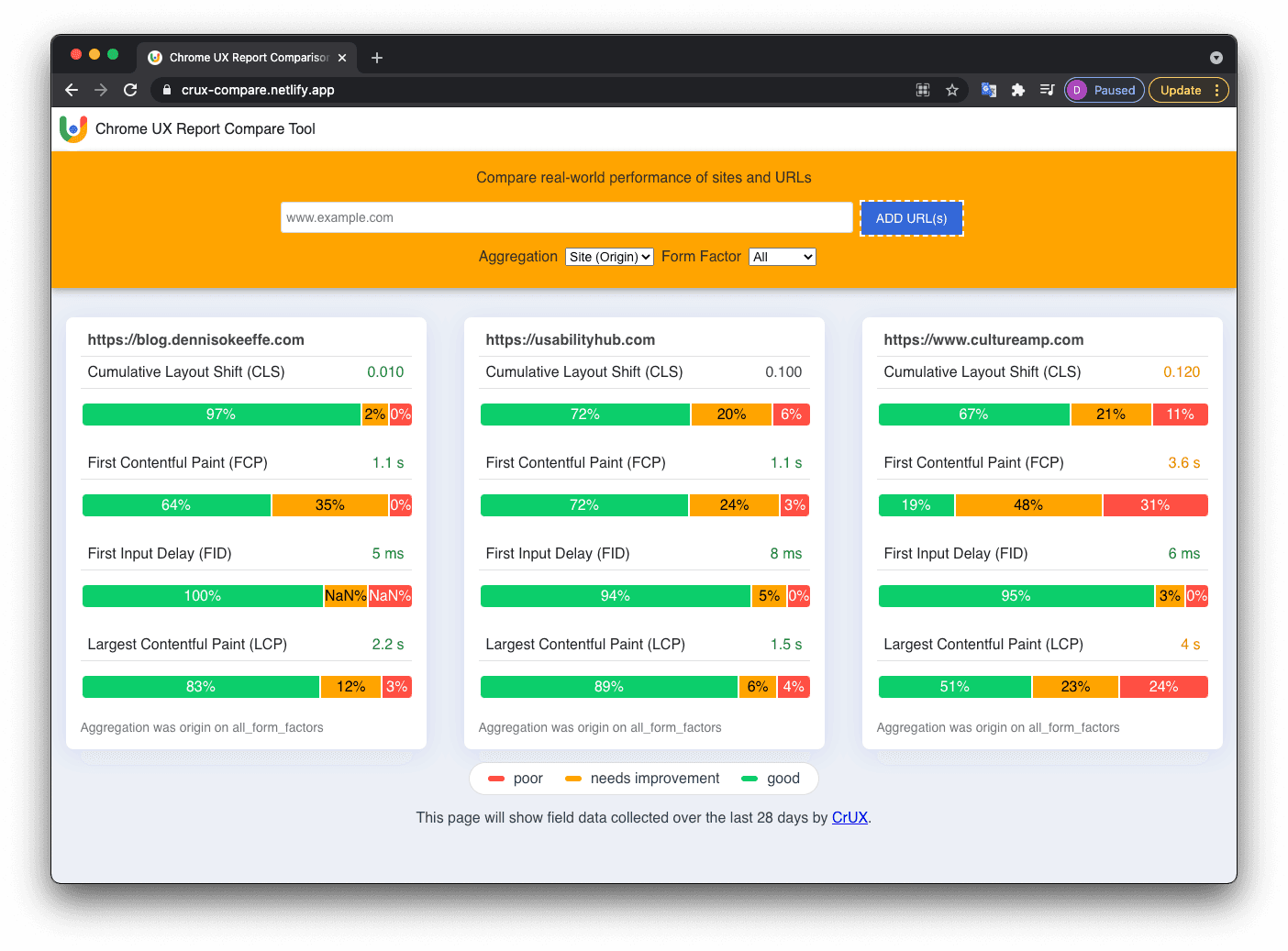Click the 48% orange FCP segment for cultureamp
This screenshot has width=1288, height=951.
coord(1028,505)
